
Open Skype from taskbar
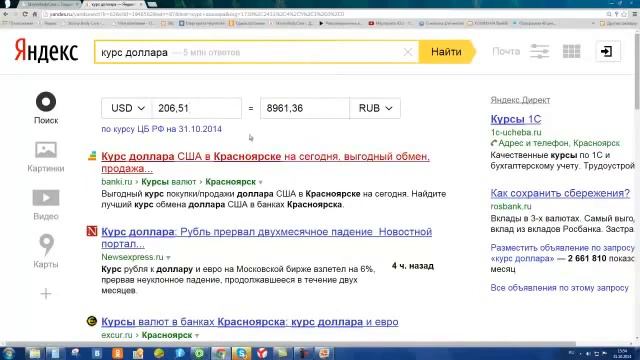[241, 353]
